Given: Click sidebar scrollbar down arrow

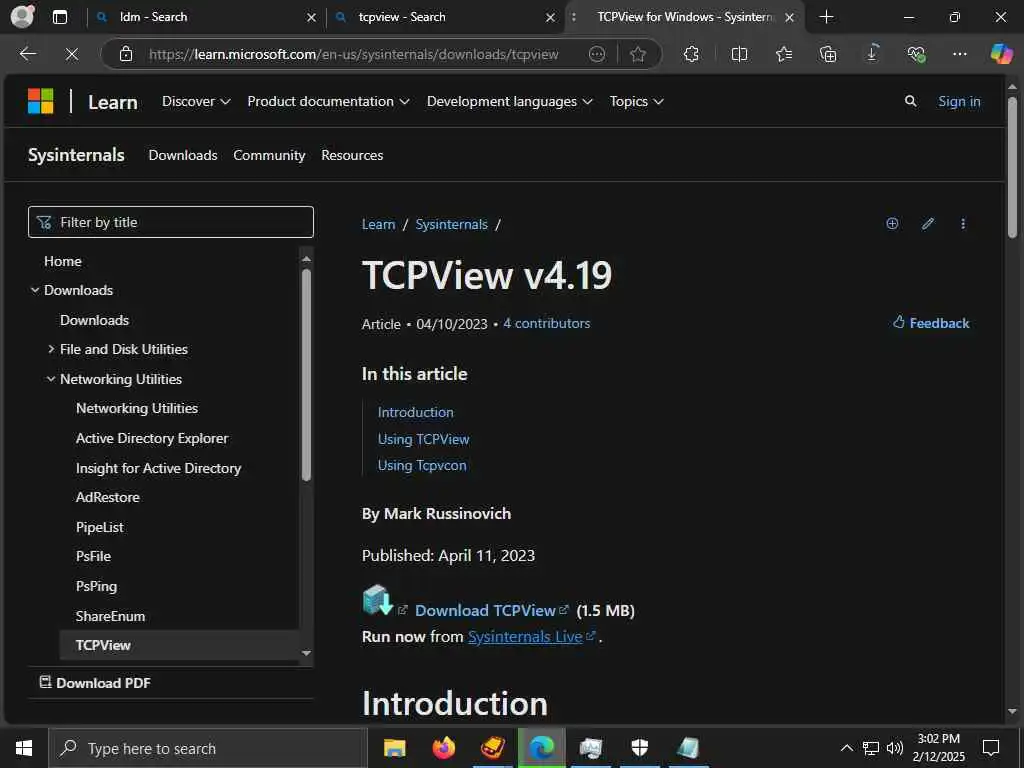Looking at the screenshot, I should (x=306, y=653).
